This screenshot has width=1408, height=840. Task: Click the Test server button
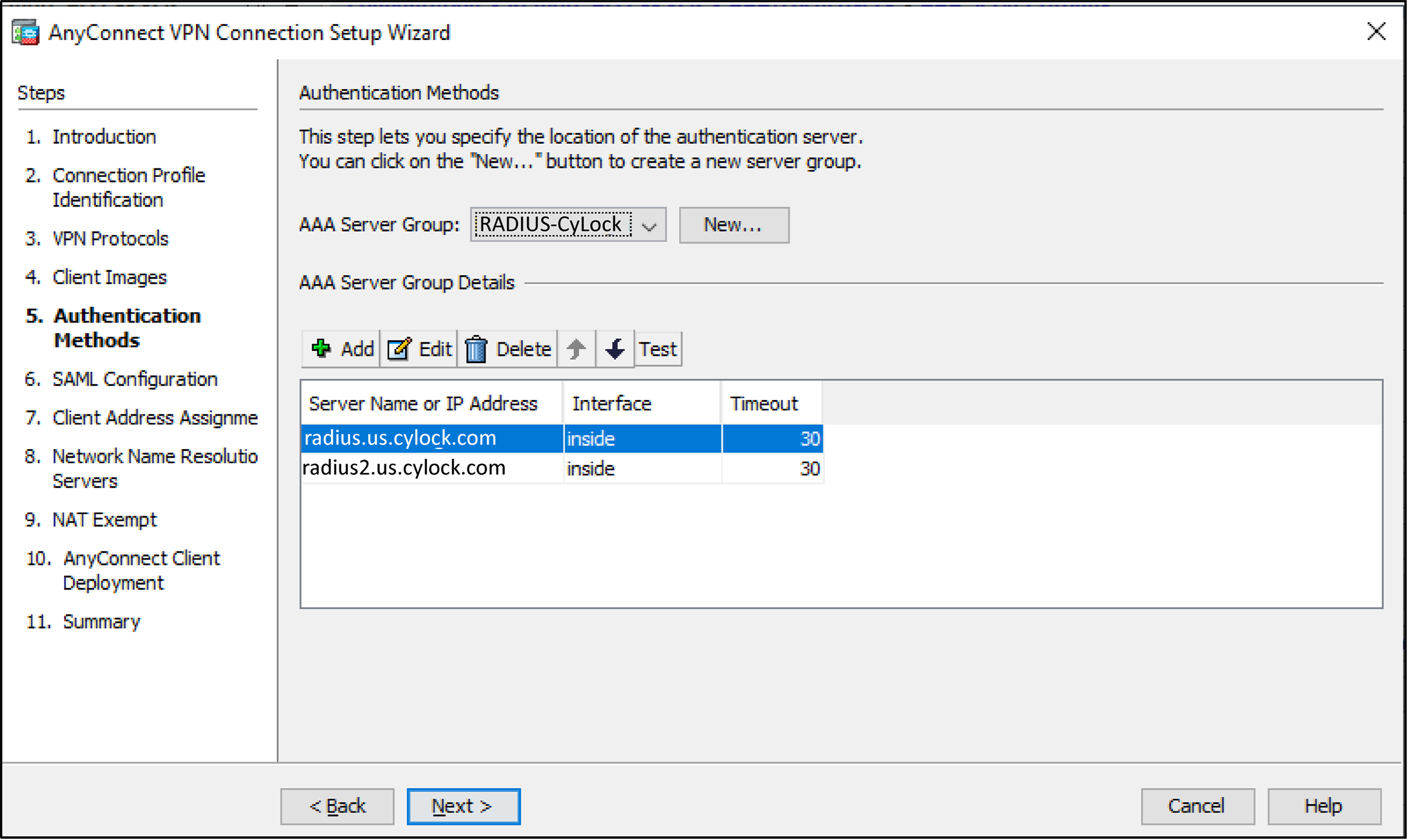(659, 349)
